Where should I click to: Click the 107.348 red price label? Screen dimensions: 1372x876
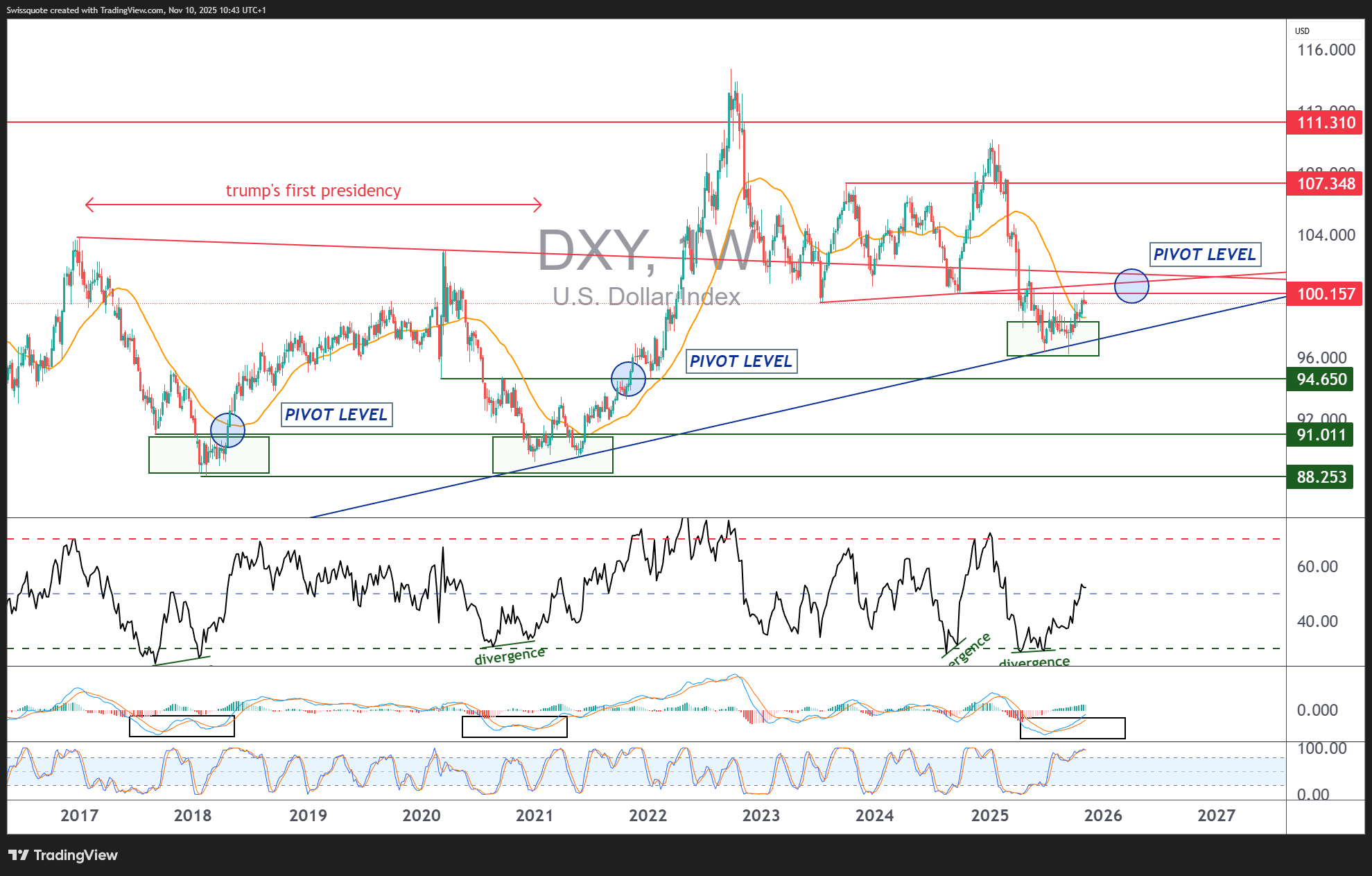coord(1324,184)
